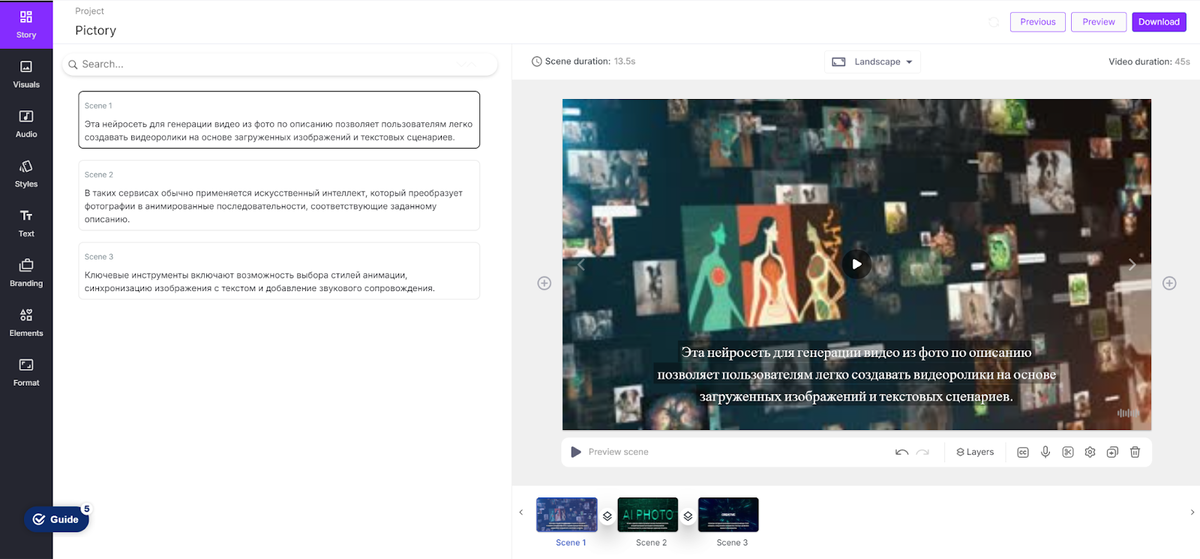Play the video with center play button

pyautogui.click(x=855, y=264)
